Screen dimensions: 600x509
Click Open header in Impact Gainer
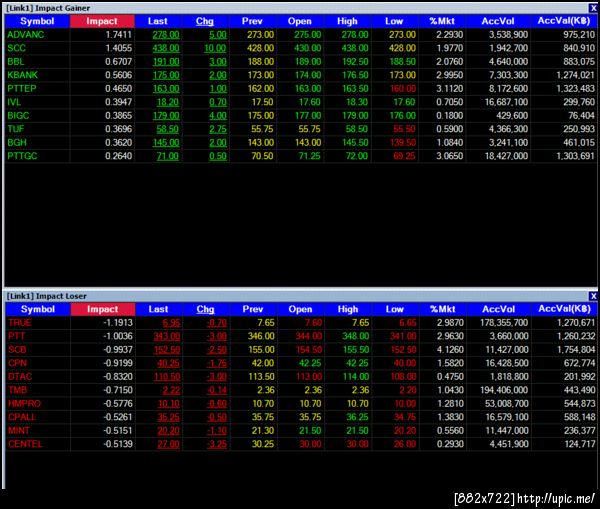[300, 21]
